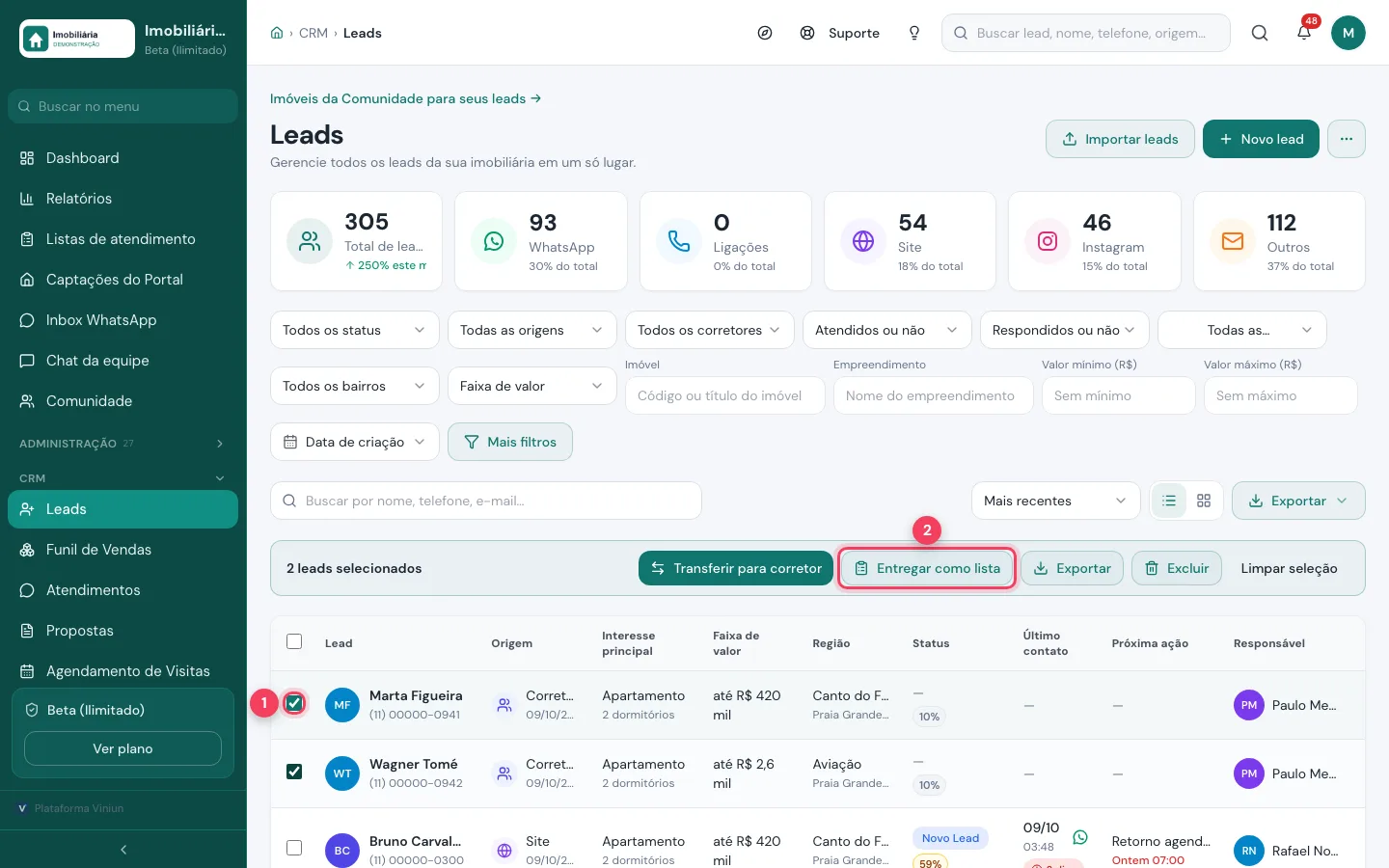Open the M user avatar menu
The height and width of the screenshot is (868, 1389).
tap(1348, 33)
